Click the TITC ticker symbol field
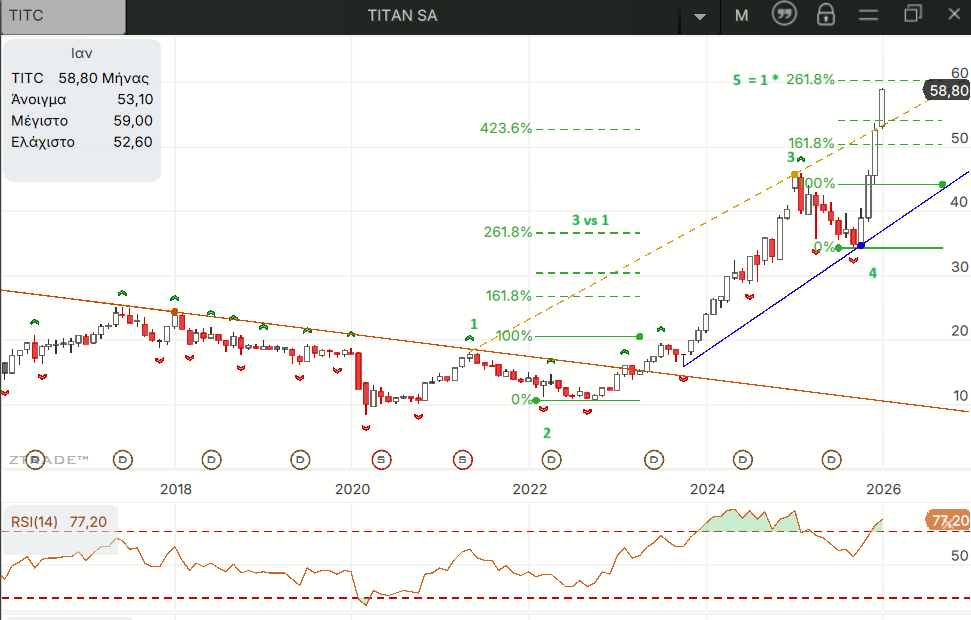The width and height of the screenshot is (971, 620). pos(64,15)
